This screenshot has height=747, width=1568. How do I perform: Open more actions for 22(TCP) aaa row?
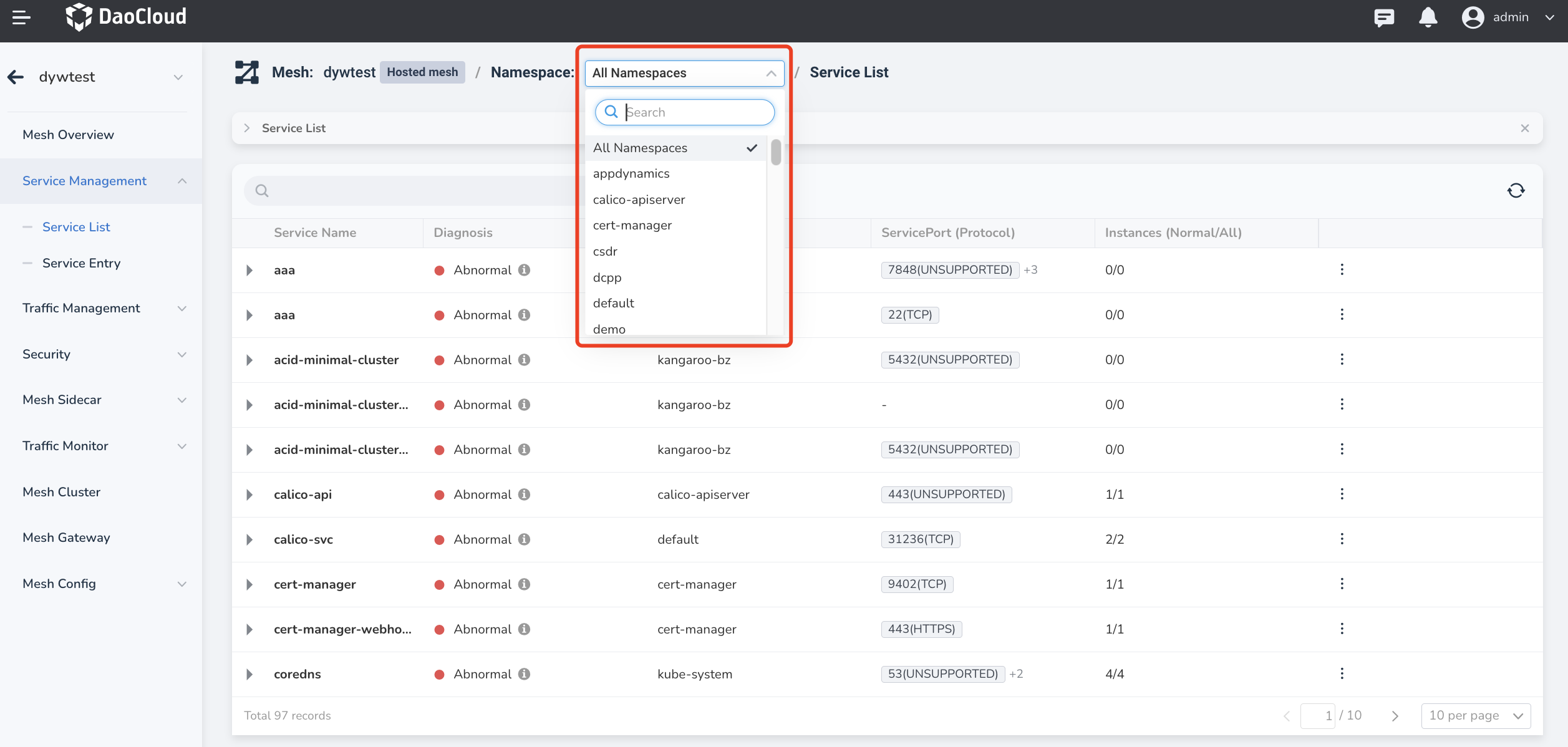point(1342,315)
